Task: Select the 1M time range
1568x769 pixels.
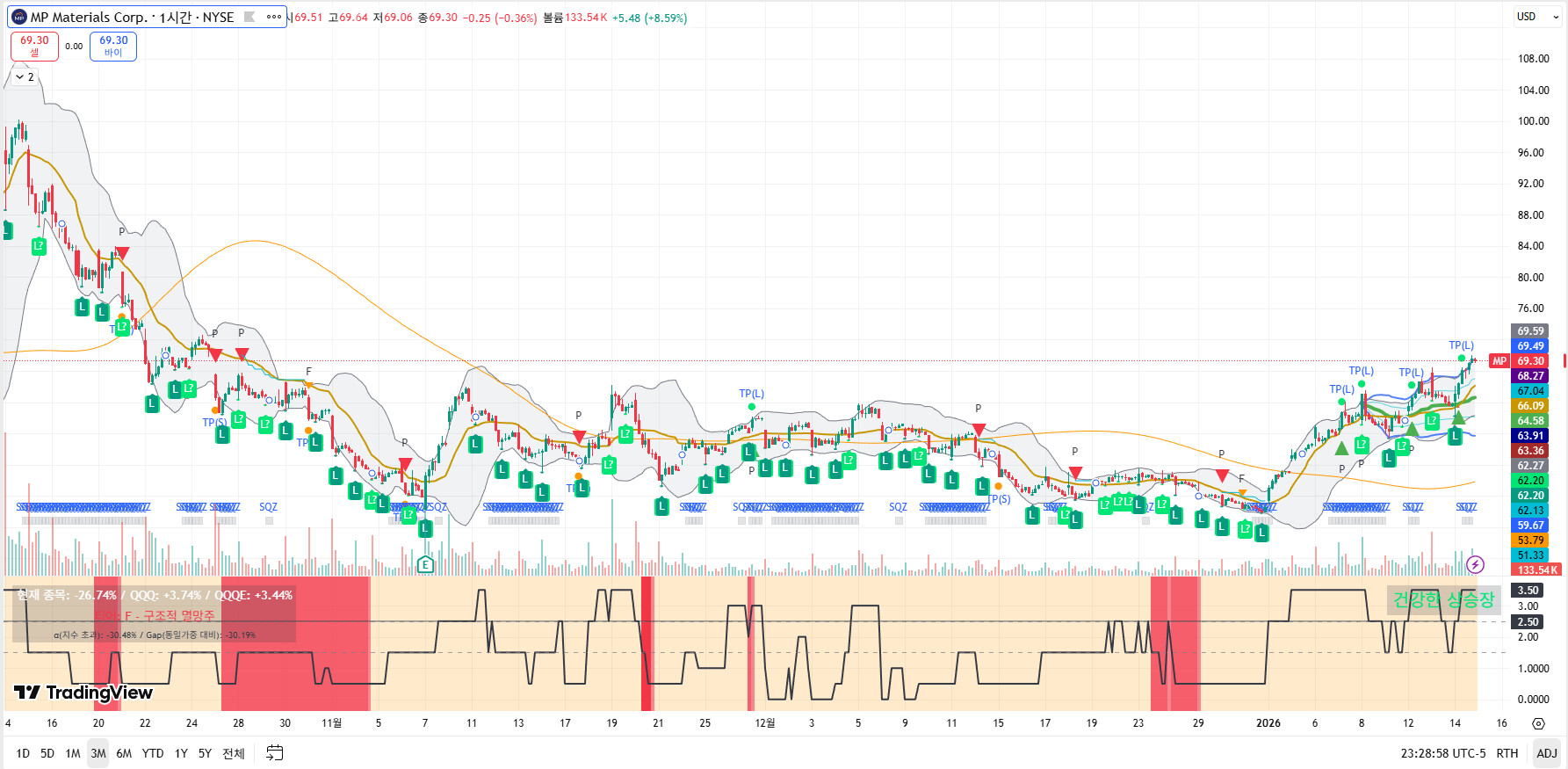Action: pyautogui.click(x=73, y=753)
